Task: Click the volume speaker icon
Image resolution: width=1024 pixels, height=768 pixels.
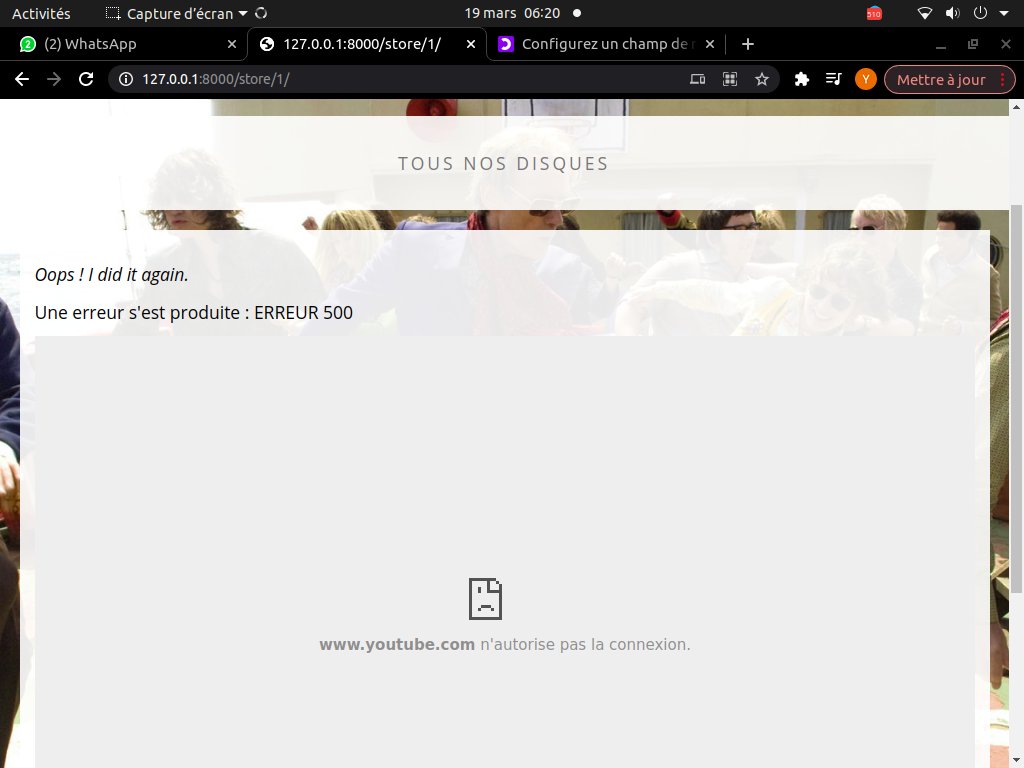Action: [x=953, y=13]
